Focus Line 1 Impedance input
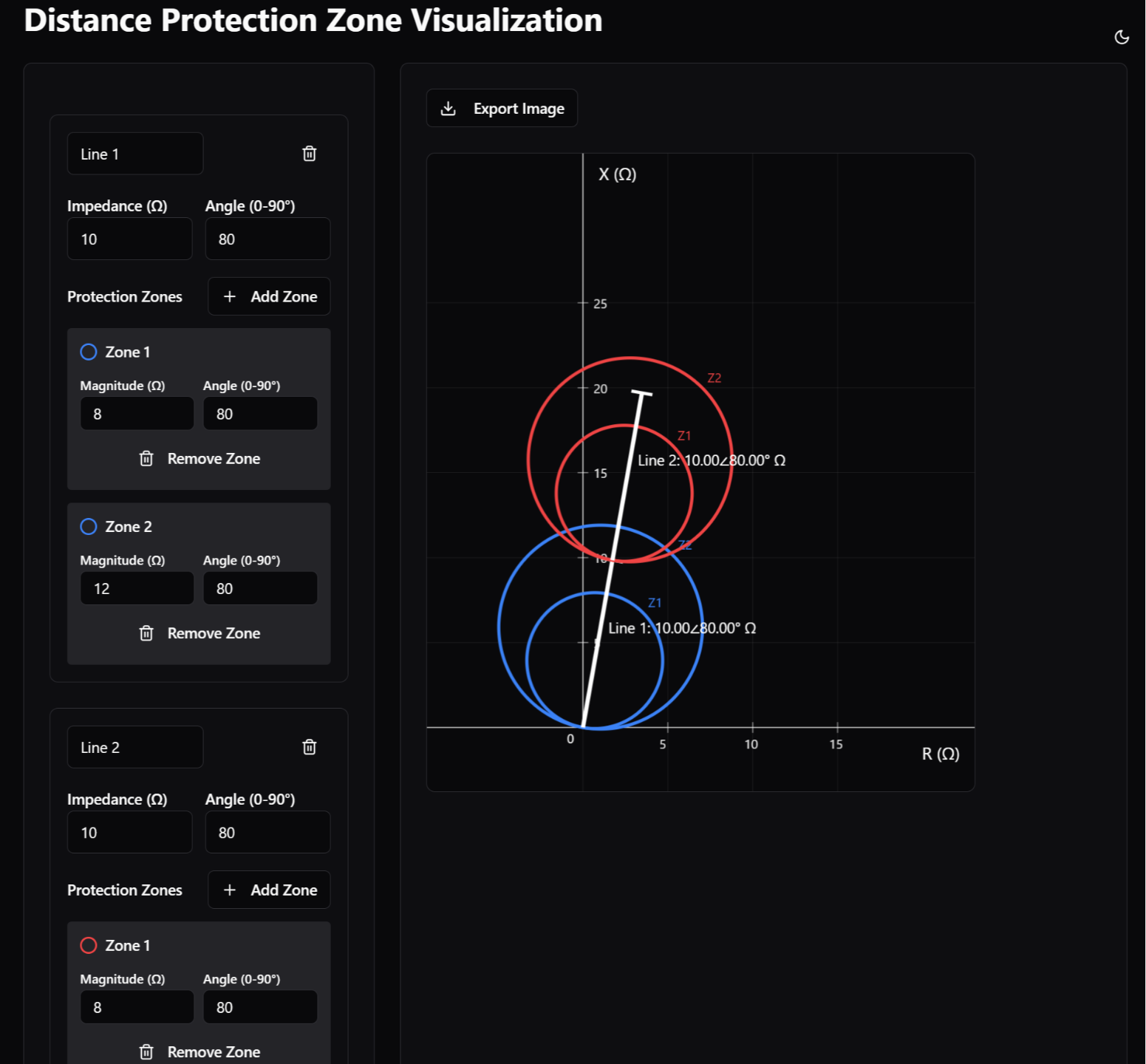Image resolution: width=1146 pixels, height=1064 pixels. point(130,239)
